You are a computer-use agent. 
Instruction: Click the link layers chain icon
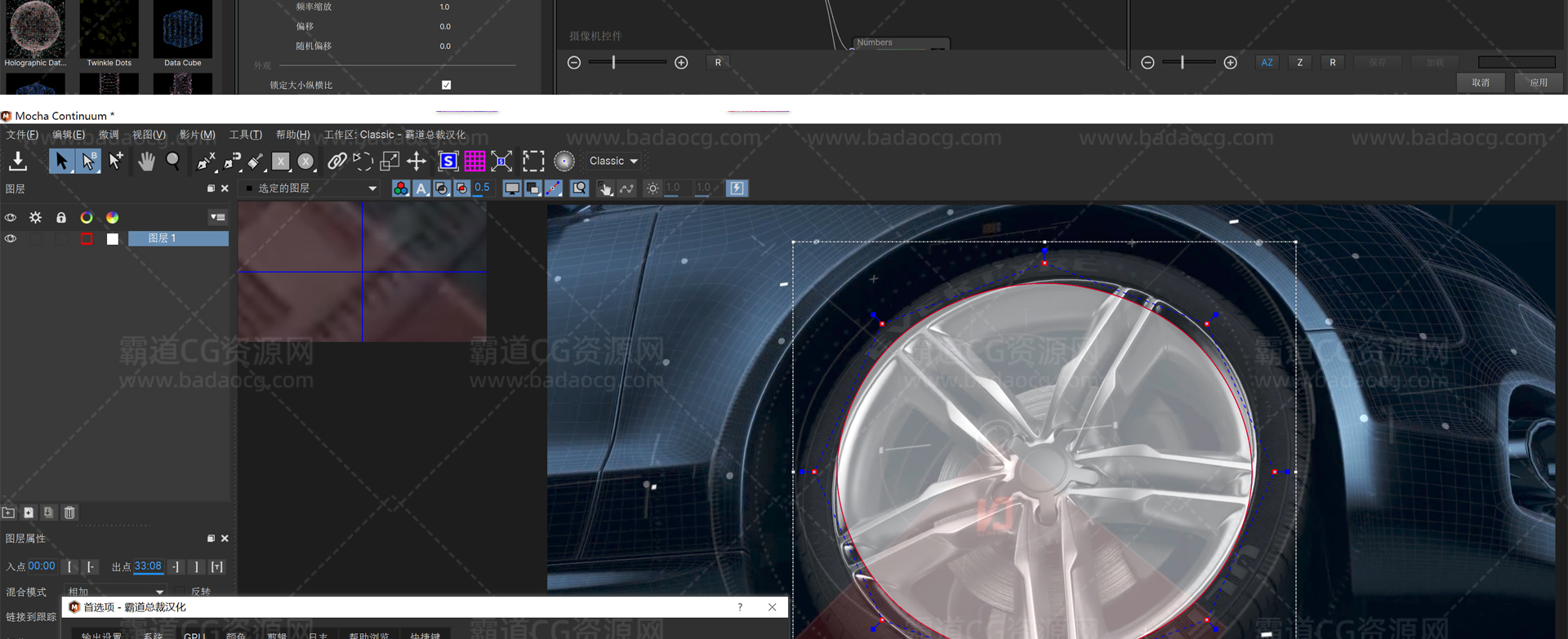336,162
